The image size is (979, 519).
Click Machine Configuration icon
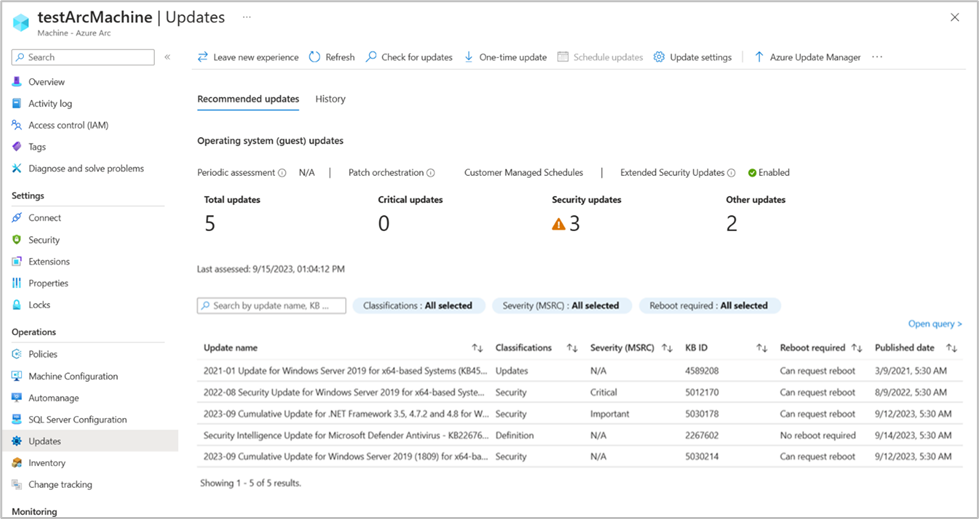pos(17,376)
